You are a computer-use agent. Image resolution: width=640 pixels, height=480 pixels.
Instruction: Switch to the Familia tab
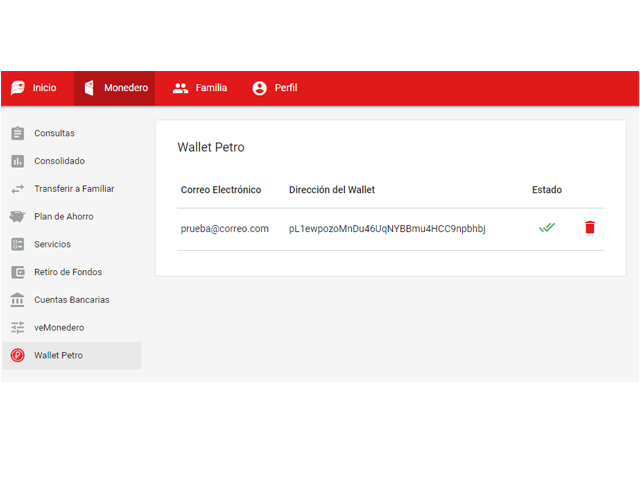(200, 88)
